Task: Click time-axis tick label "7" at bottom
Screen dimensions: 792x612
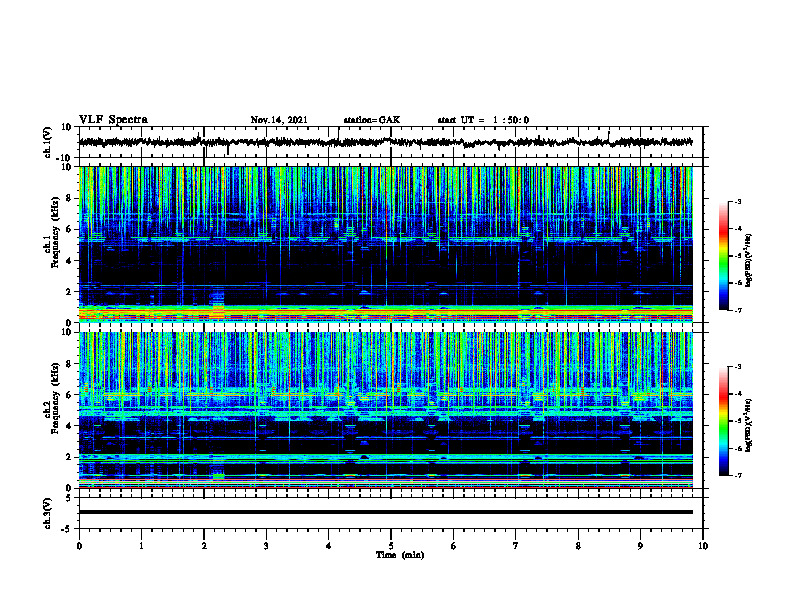Action: (516, 546)
